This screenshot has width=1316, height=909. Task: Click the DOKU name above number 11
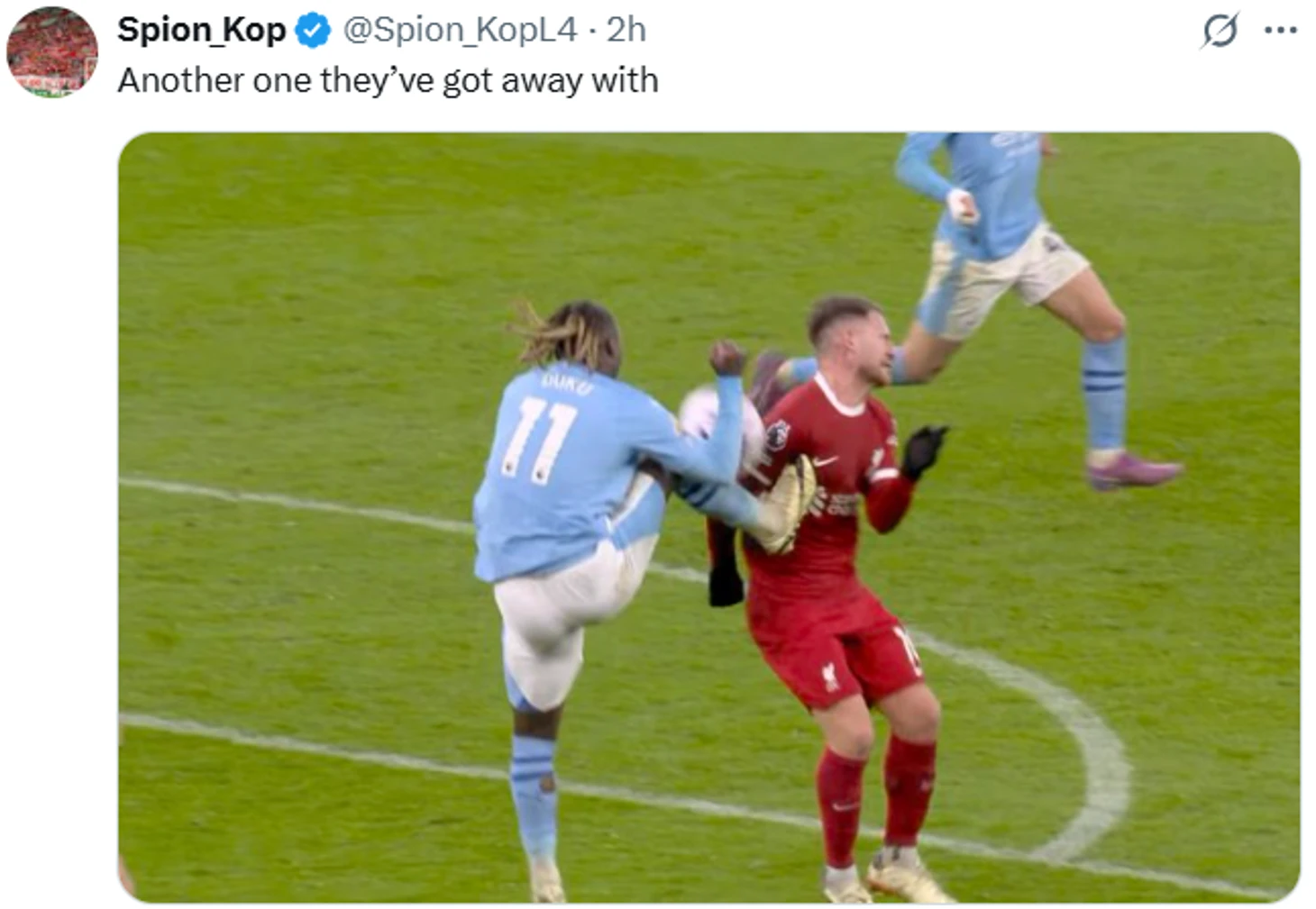coord(568,384)
